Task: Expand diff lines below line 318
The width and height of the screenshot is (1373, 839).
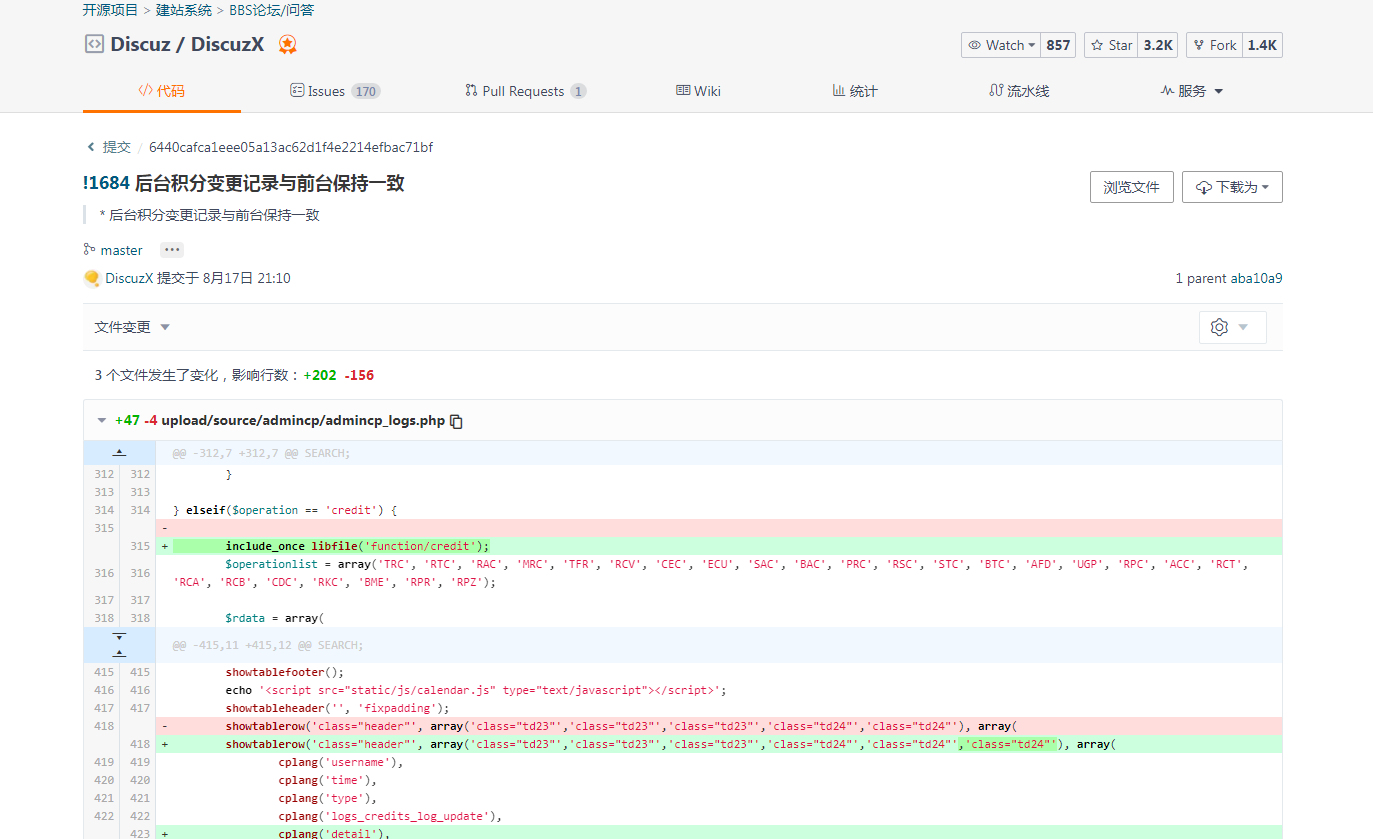Action: [x=119, y=636]
